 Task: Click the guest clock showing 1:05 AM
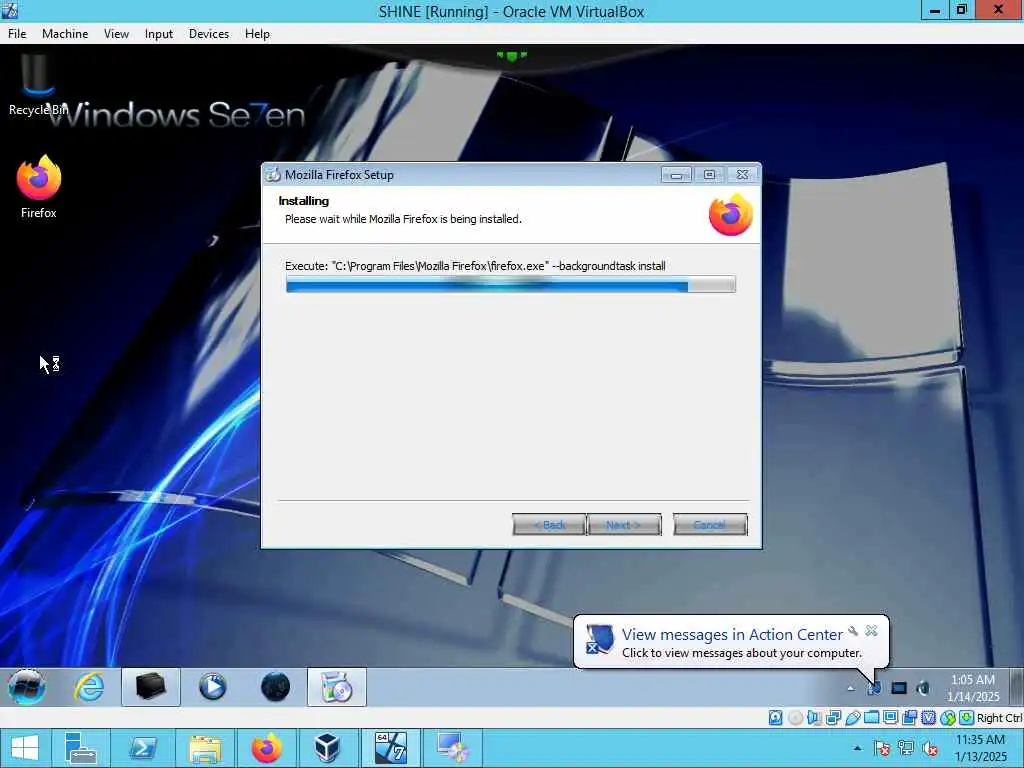(x=973, y=688)
